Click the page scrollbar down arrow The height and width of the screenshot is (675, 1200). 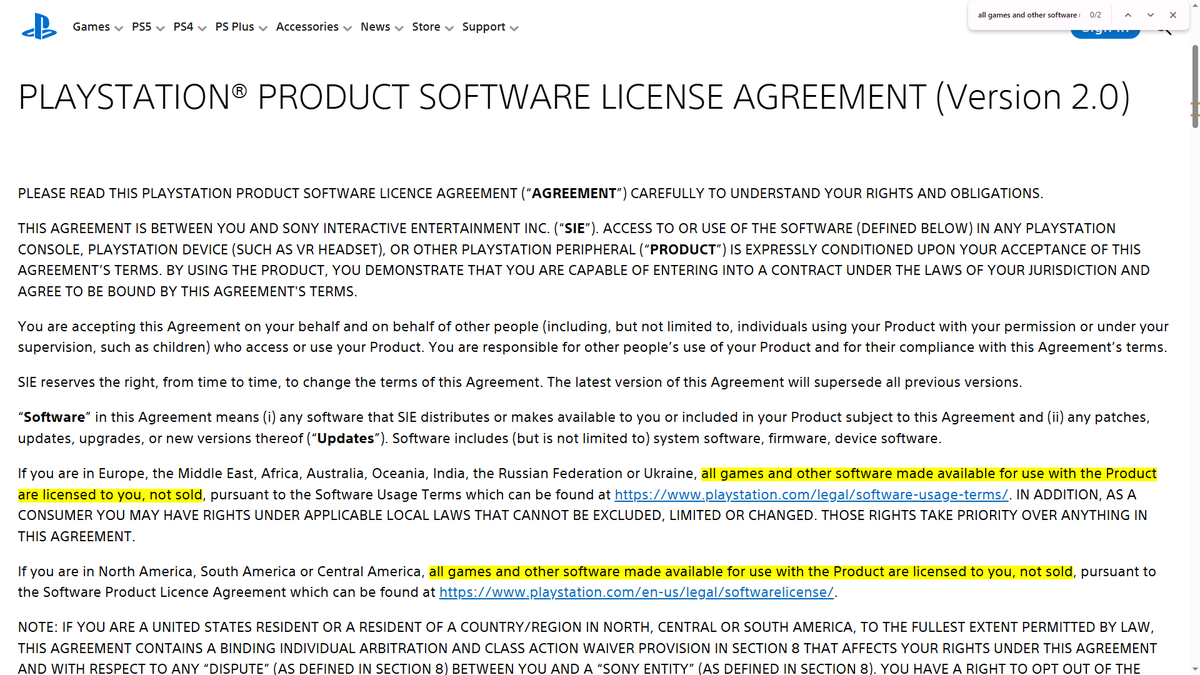(1194, 668)
